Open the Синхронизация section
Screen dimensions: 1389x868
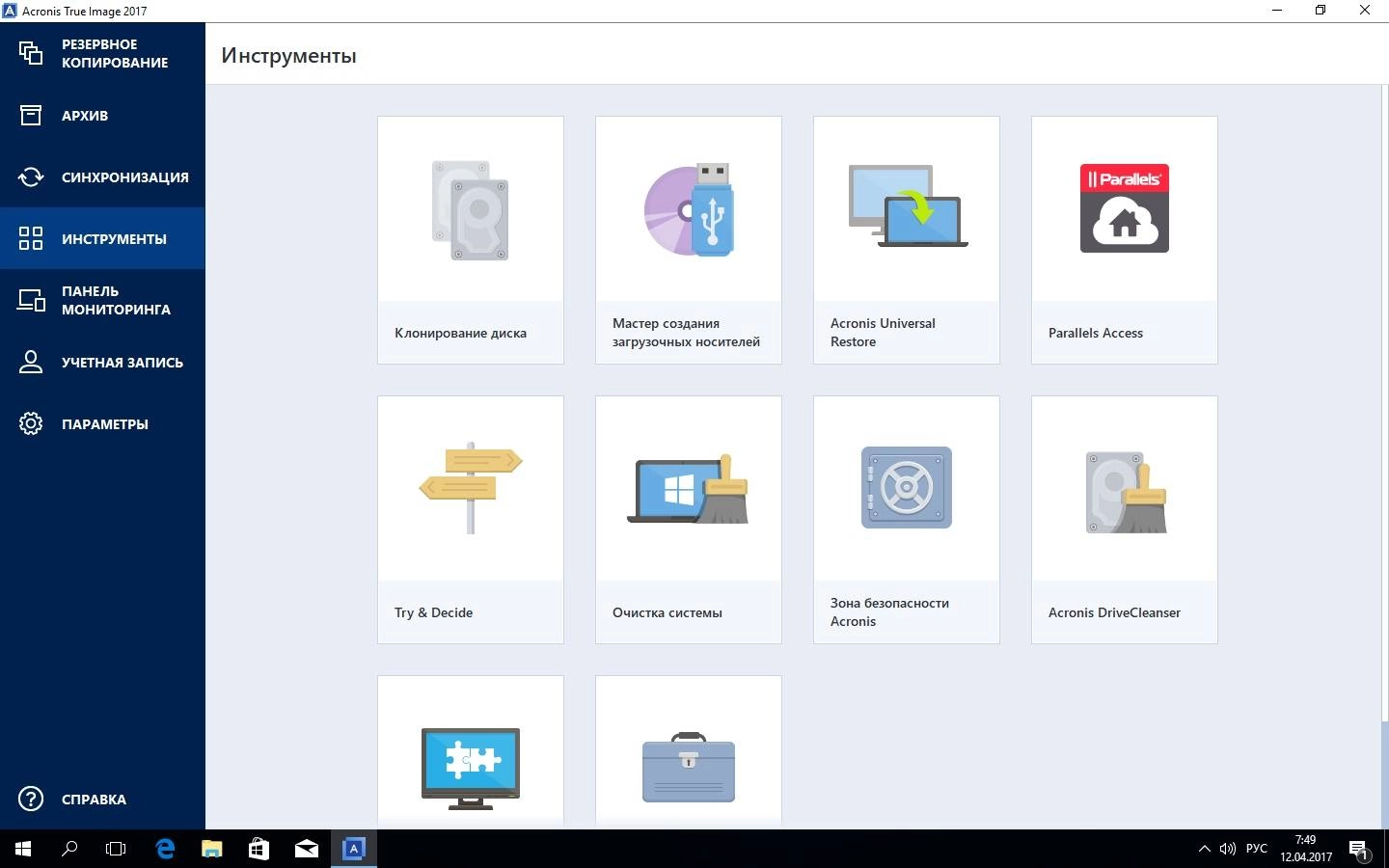(x=102, y=176)
